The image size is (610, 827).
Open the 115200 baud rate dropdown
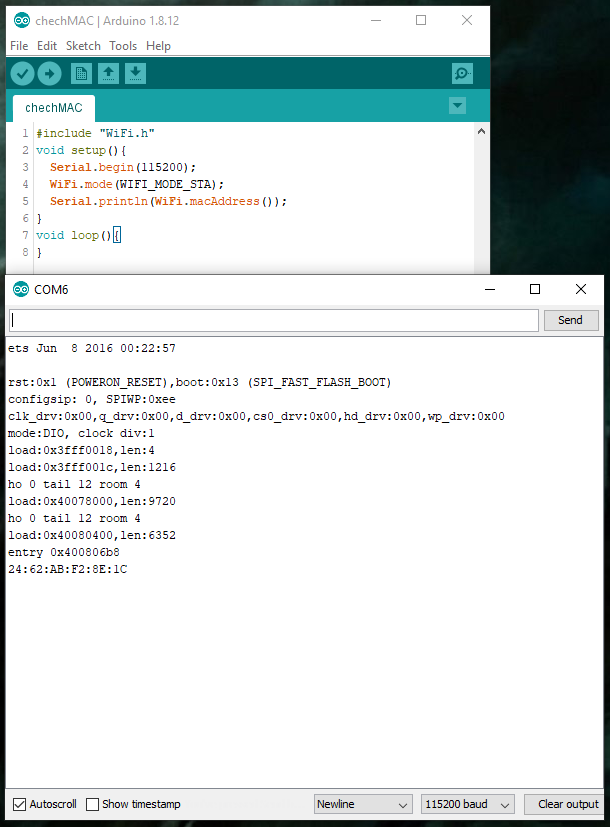tap(468, 804)
